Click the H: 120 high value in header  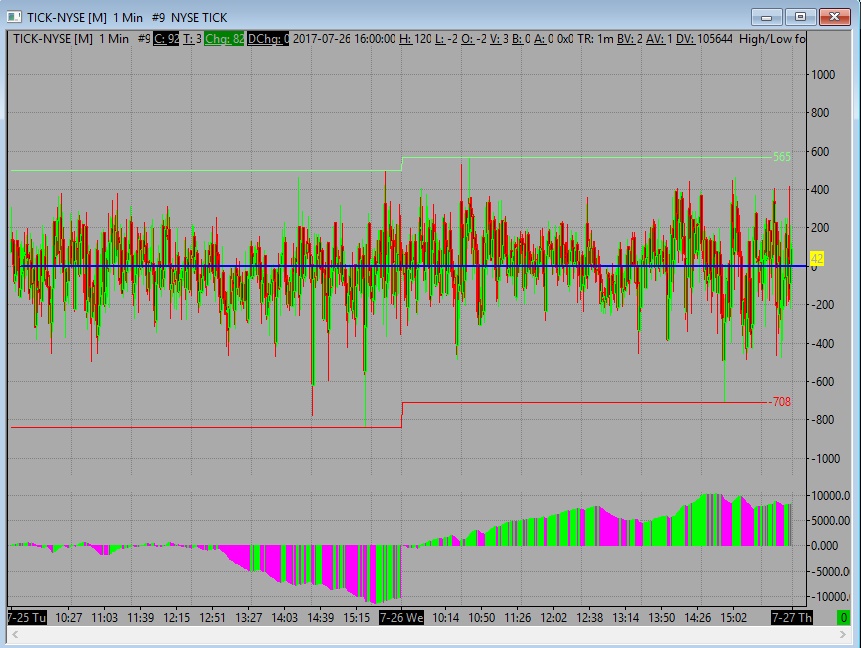[415, 38]
